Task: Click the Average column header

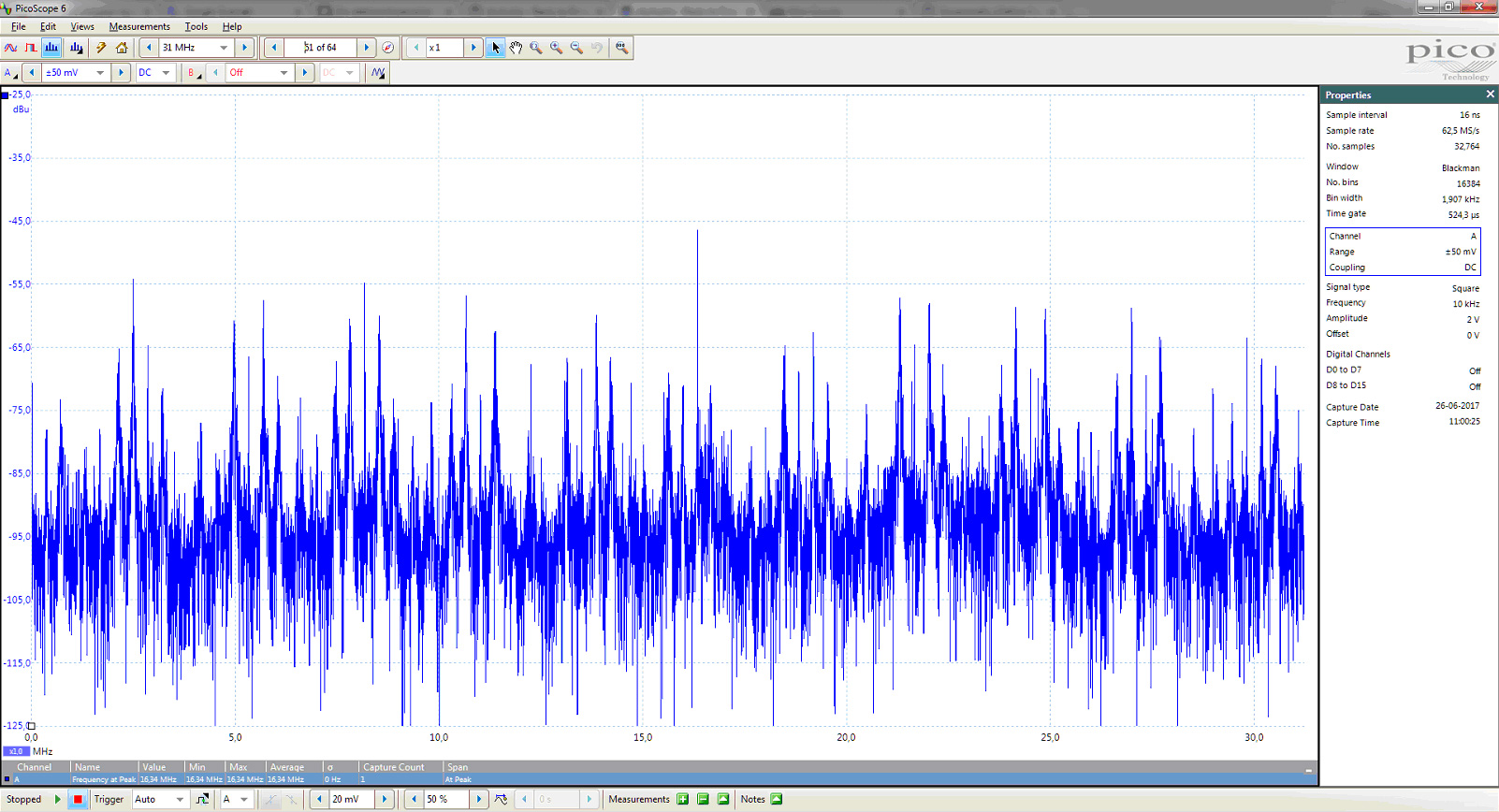Action: tap(287, 767)
